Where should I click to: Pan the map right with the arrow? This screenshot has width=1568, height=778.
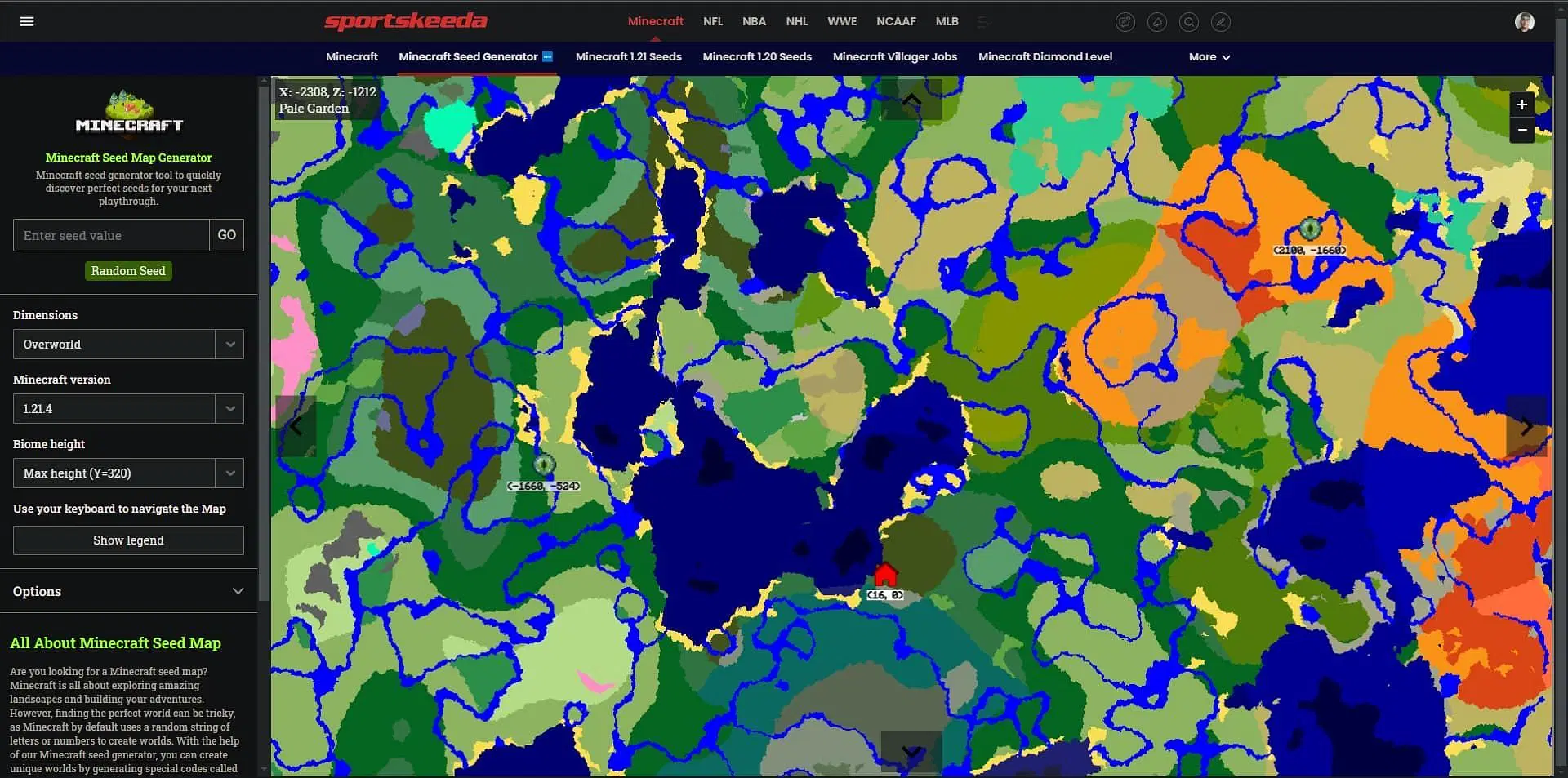coord(1526,425)
